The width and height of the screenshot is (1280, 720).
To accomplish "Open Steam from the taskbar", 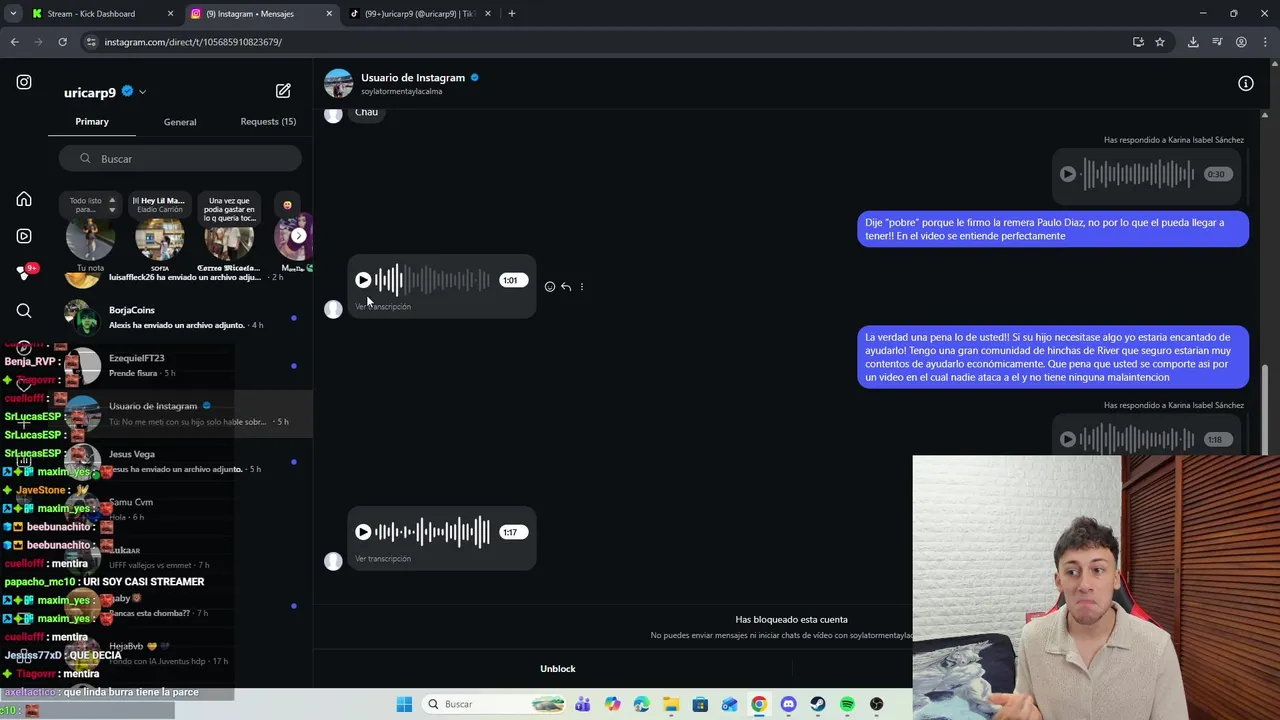I will (x=818, y=704).
